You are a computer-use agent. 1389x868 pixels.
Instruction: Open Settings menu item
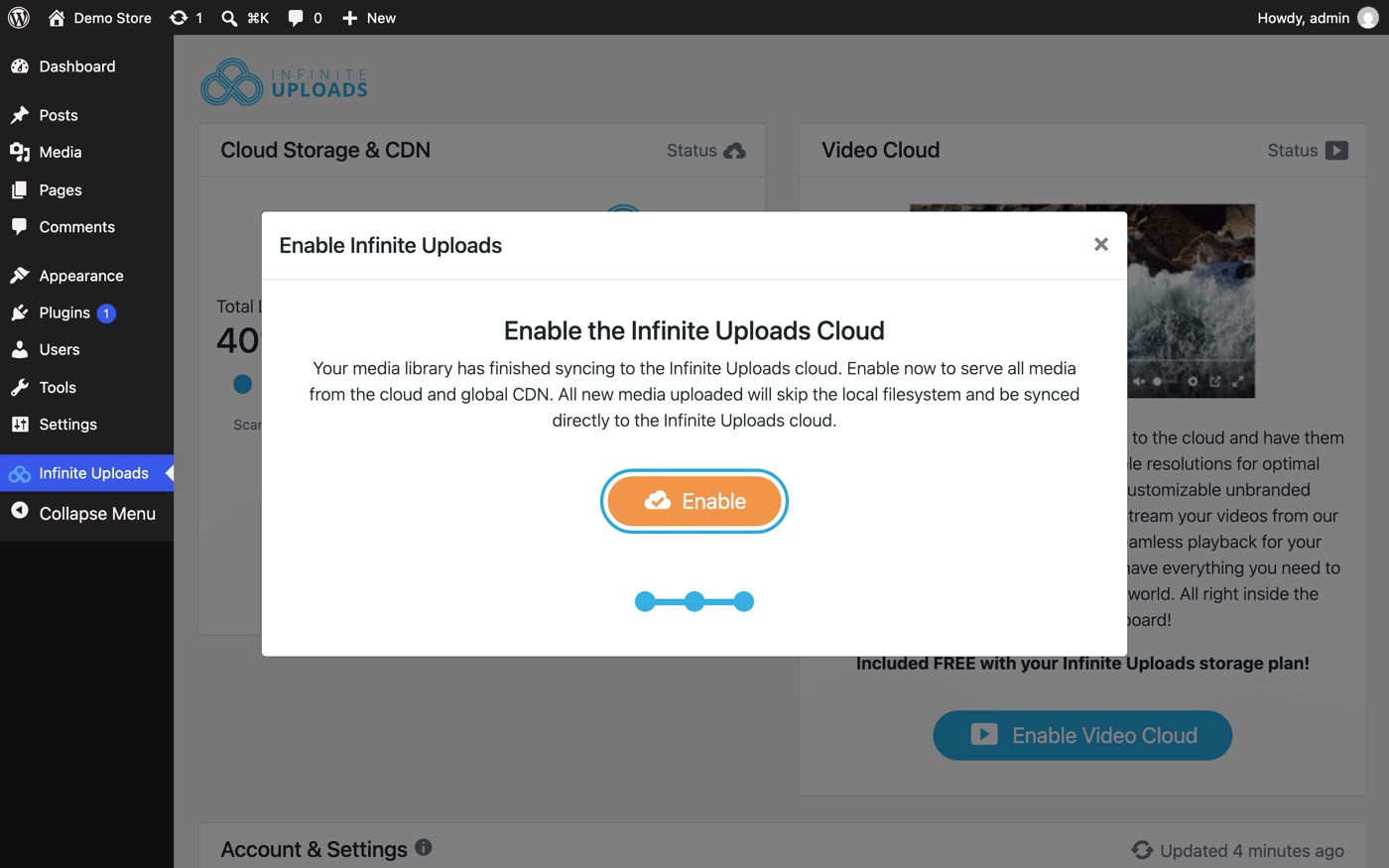pyautogui.click(x=86, y=425)
